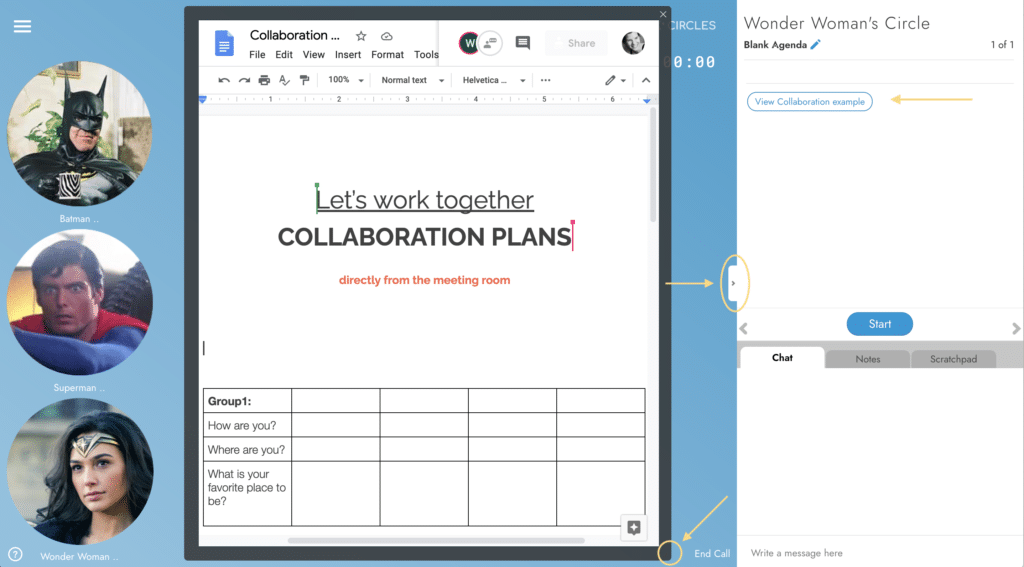Click the text directly from the meeting room

pyautogui.click(x=424, y=280)
